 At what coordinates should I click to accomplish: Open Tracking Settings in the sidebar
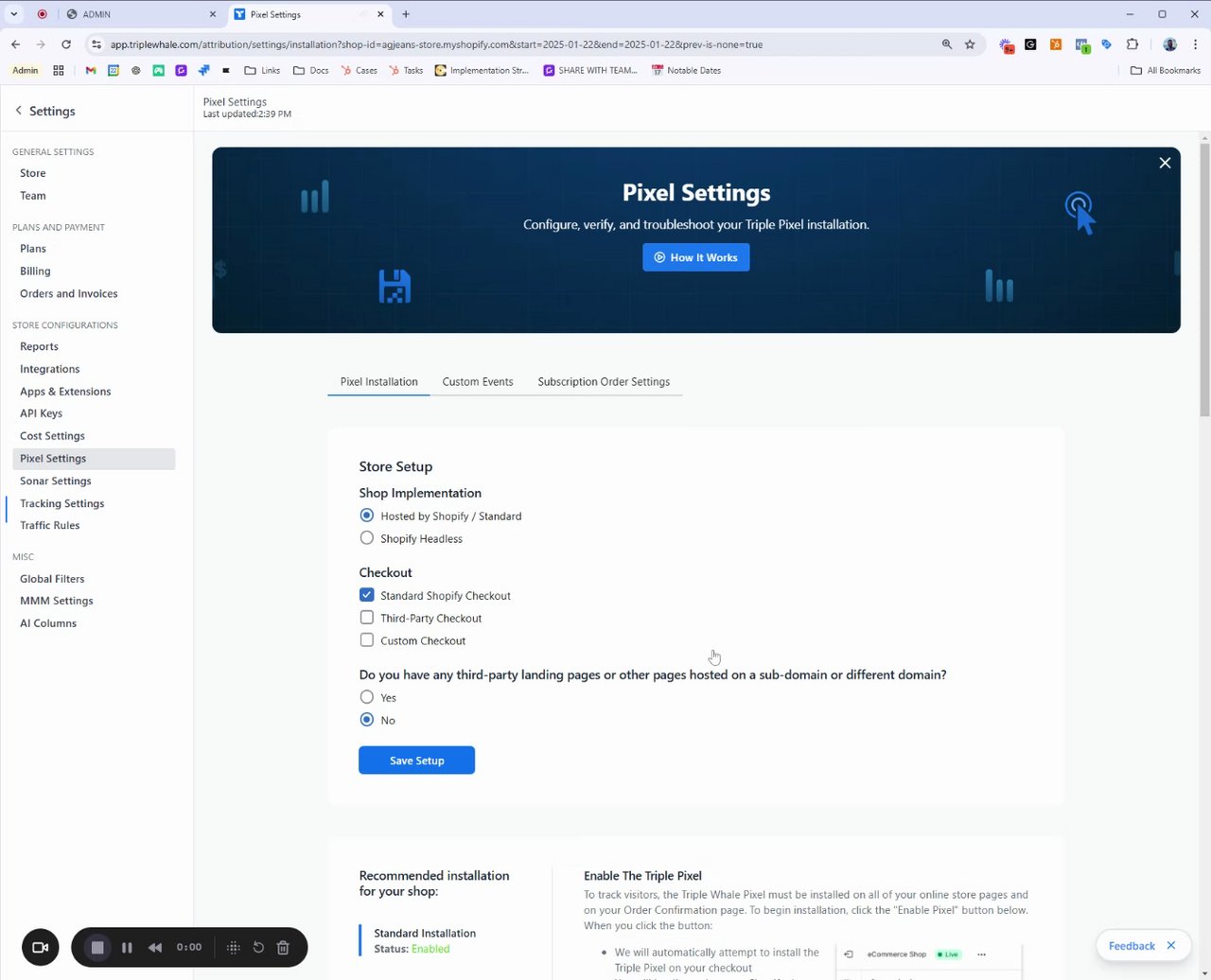coord(62,504)
